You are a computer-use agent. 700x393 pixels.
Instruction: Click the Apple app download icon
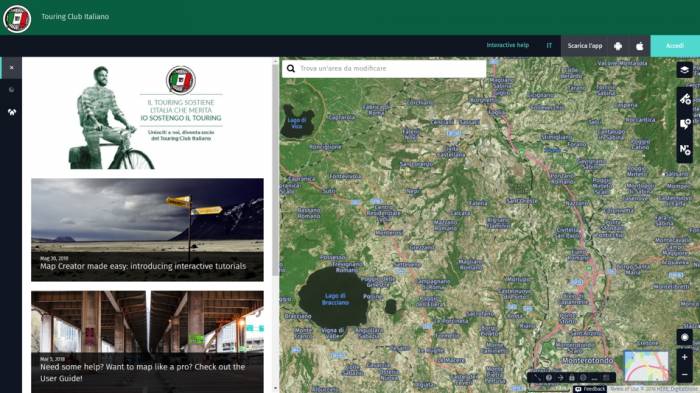[639, 46]
